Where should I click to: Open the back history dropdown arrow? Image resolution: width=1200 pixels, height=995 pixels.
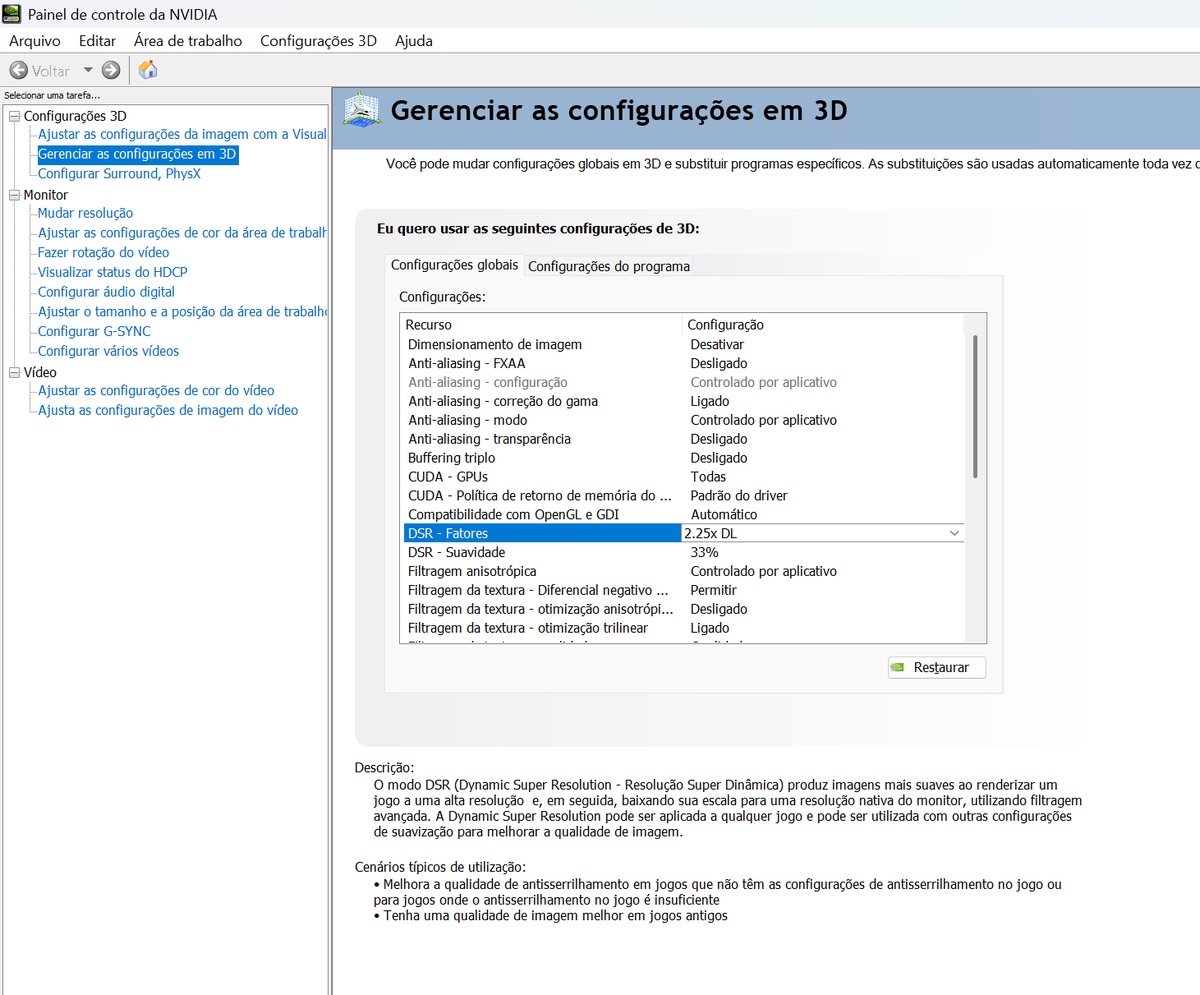pyautogui.click(x=88, y=70)
